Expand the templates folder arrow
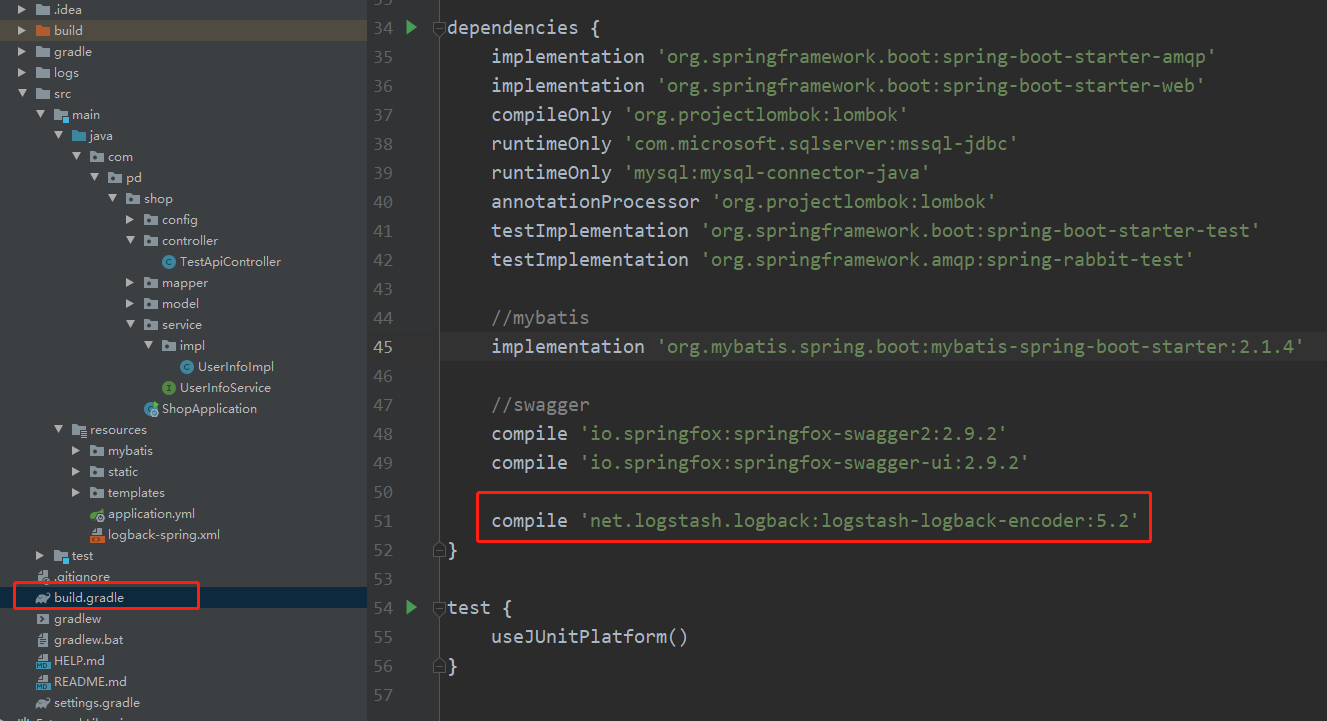This screenshot has height=721, width=1327. [76, 492]
